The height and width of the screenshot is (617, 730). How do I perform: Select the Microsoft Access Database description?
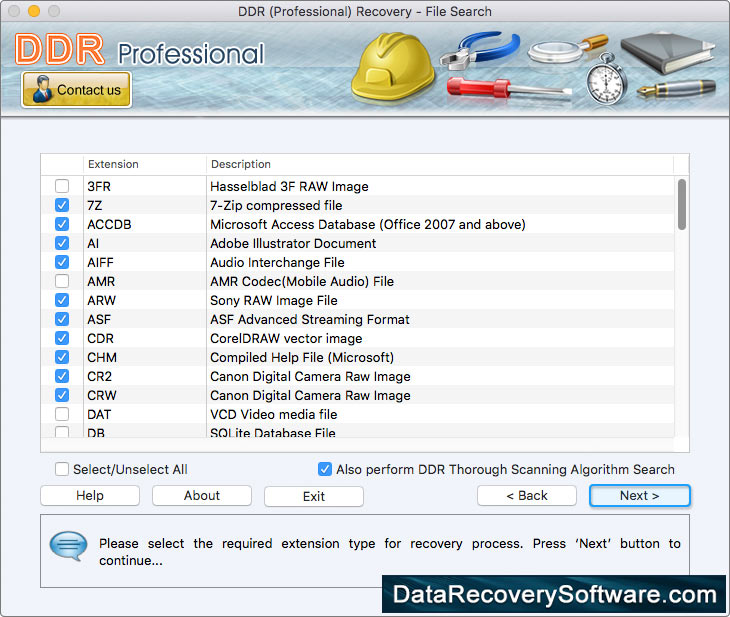(368, 224)
